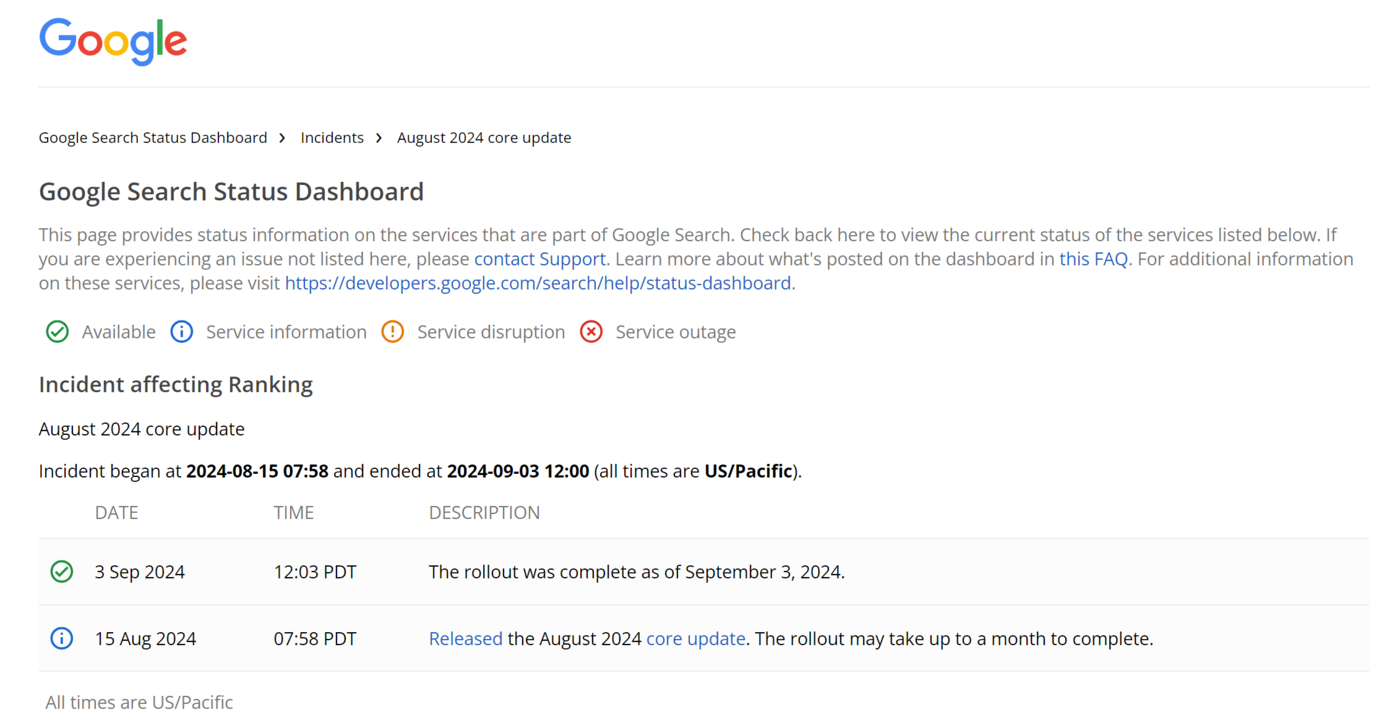Viewport: 1400px width, 720px height.
Task: Click the DATE column header
Action: (116, 513)
